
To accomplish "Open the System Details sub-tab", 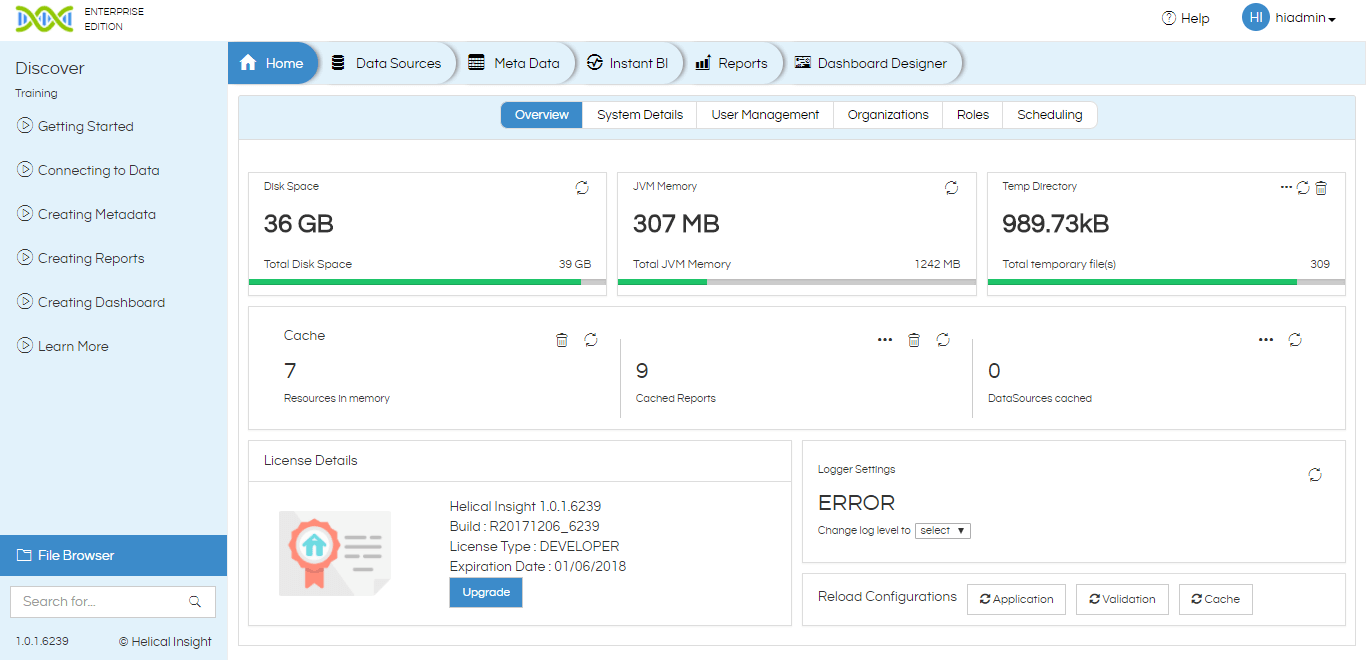I will tap(640, 115).
